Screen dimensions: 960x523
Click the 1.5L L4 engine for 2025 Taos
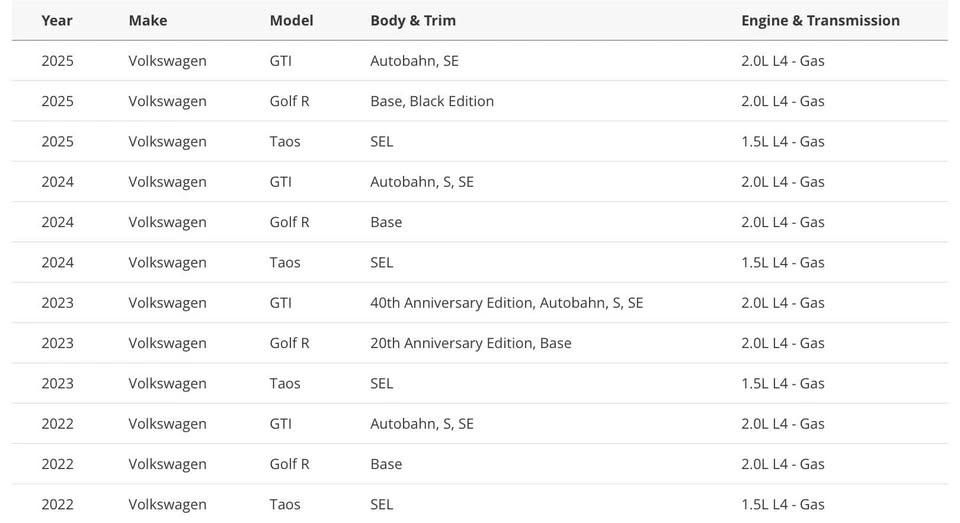point(783,142)
